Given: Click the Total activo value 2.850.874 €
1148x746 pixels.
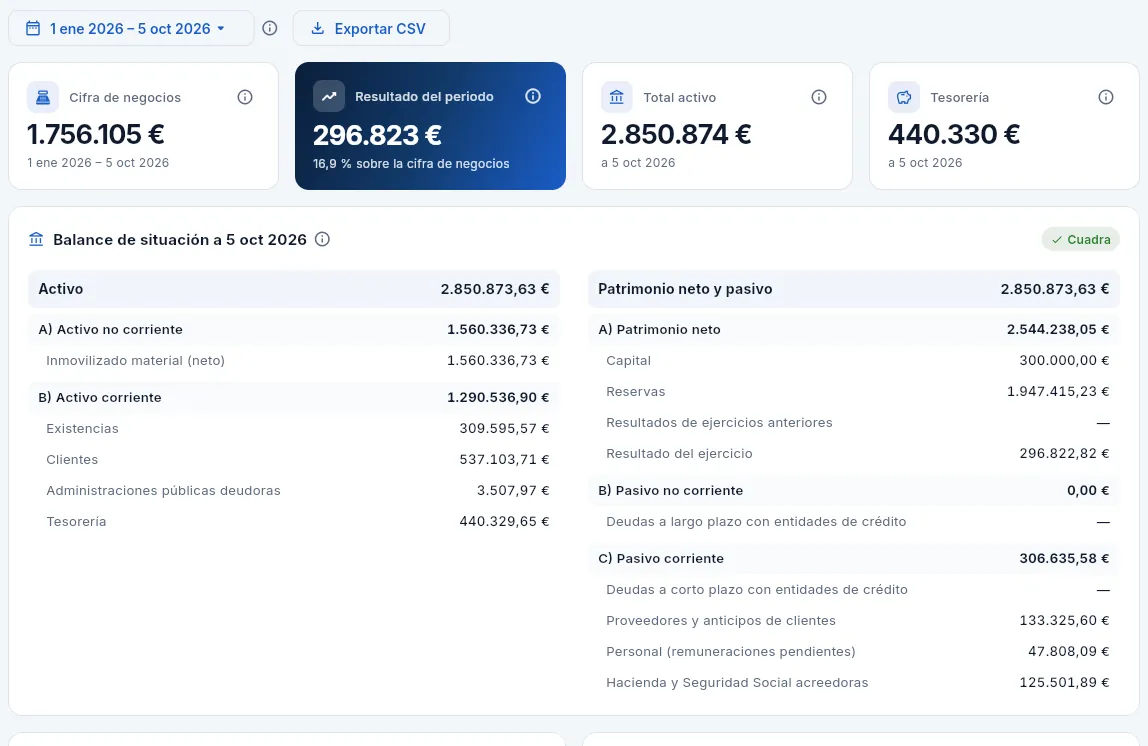Looking at the screenshot, I should (x=676, y=135).
